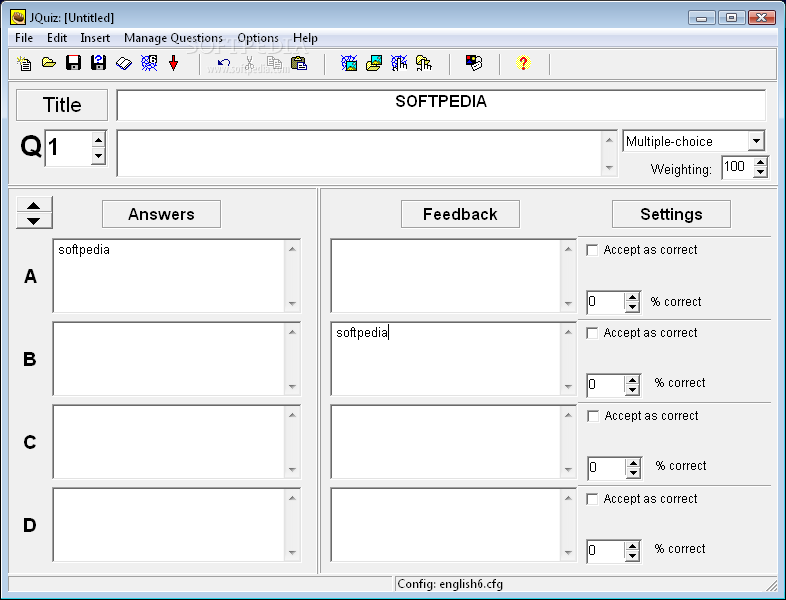The height and width of the screenshot is (600, 786).
Task: Click the JQuiz app icon in title bar
Action: pyautogui.click(x=18, y=18)
